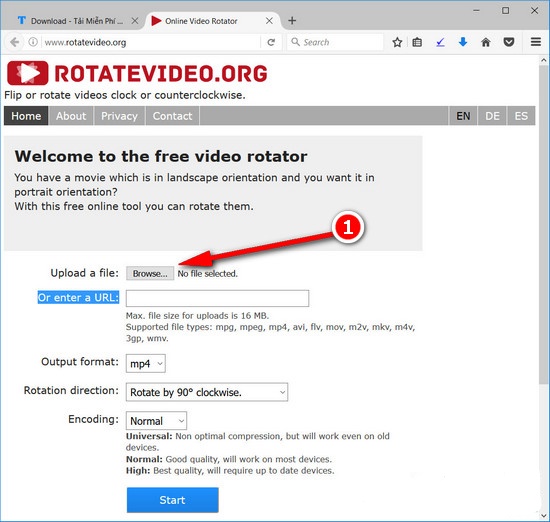Open the hamburger menu icon
The height and width of the screenshot is (522, 550).
pyautogui.click(x=536, y=42)
